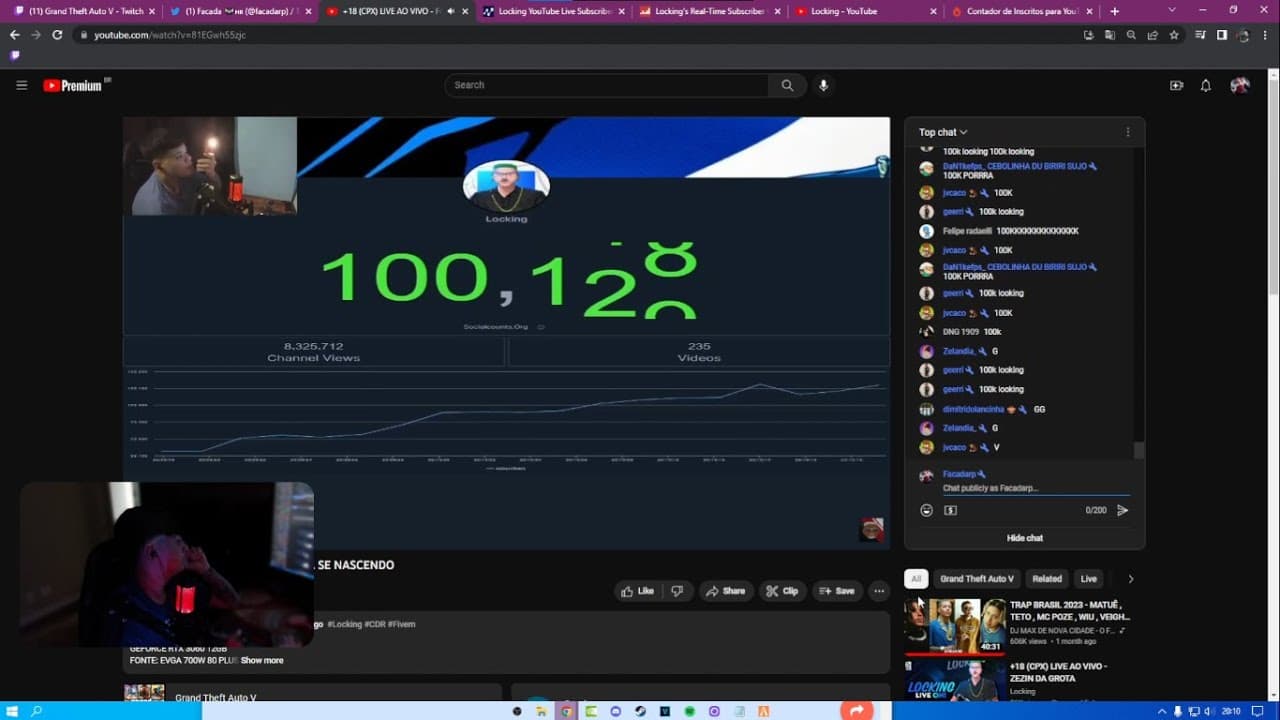Open the YouTube guide hamburger menu
This screenshot has height=720, width=1280.
[x=21, y=85]
